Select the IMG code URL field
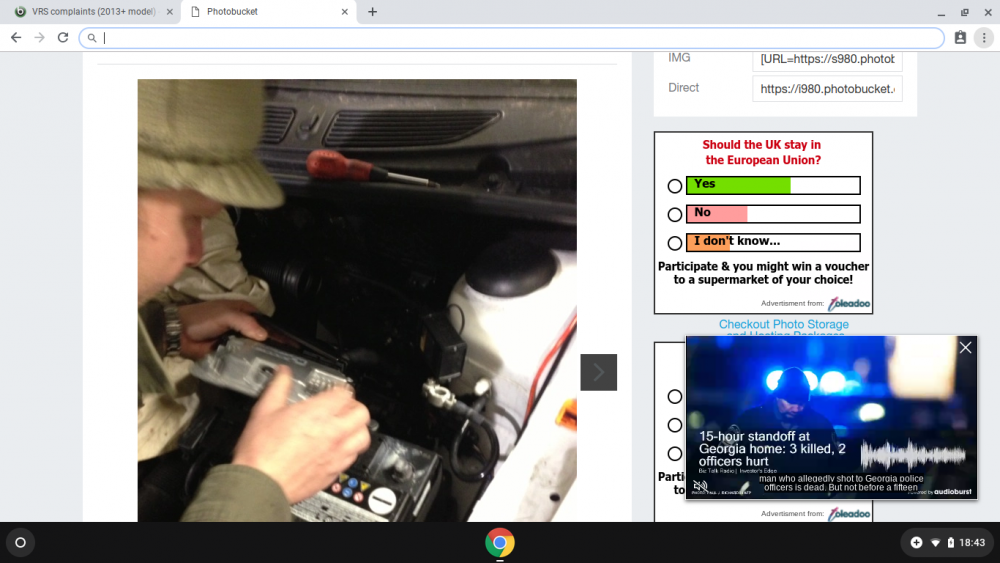Viewport: 1000px width, 563px height. (827, 59)
